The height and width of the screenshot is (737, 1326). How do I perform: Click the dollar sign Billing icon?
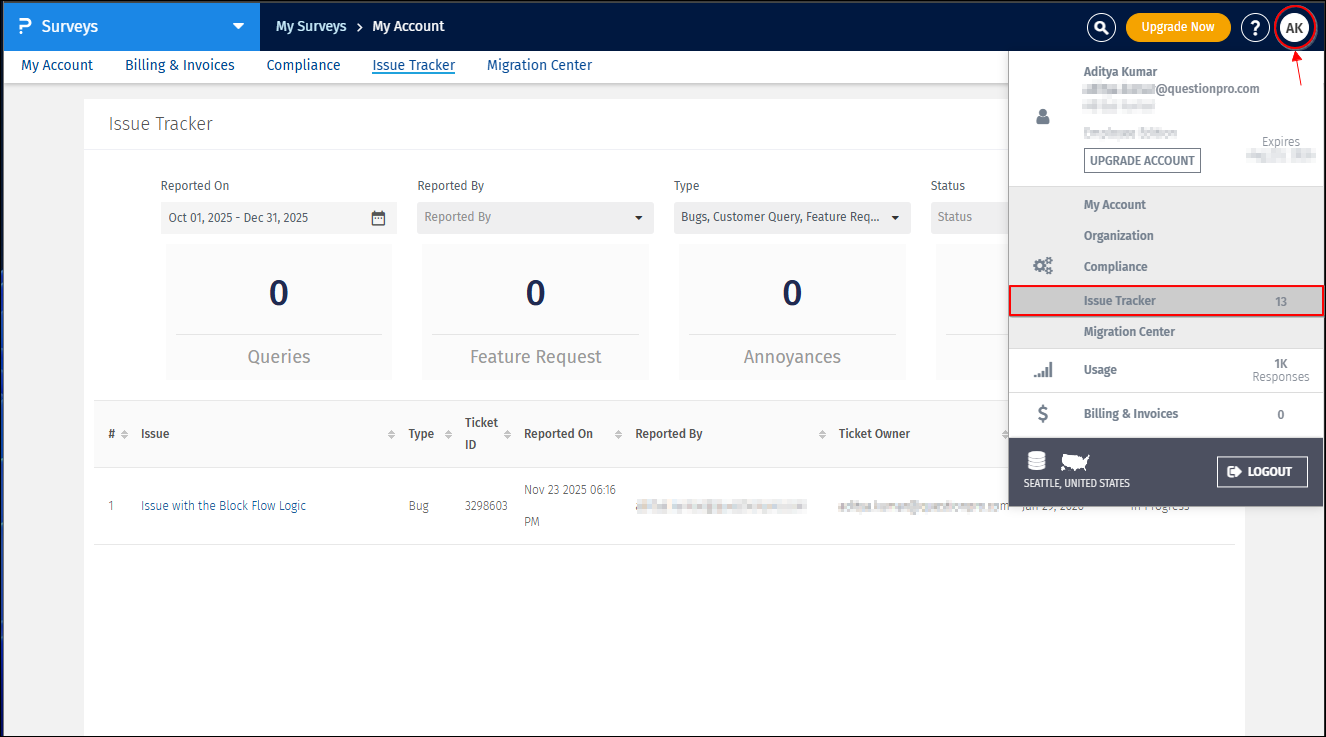pyautogui.click(x=1043, y=413)
